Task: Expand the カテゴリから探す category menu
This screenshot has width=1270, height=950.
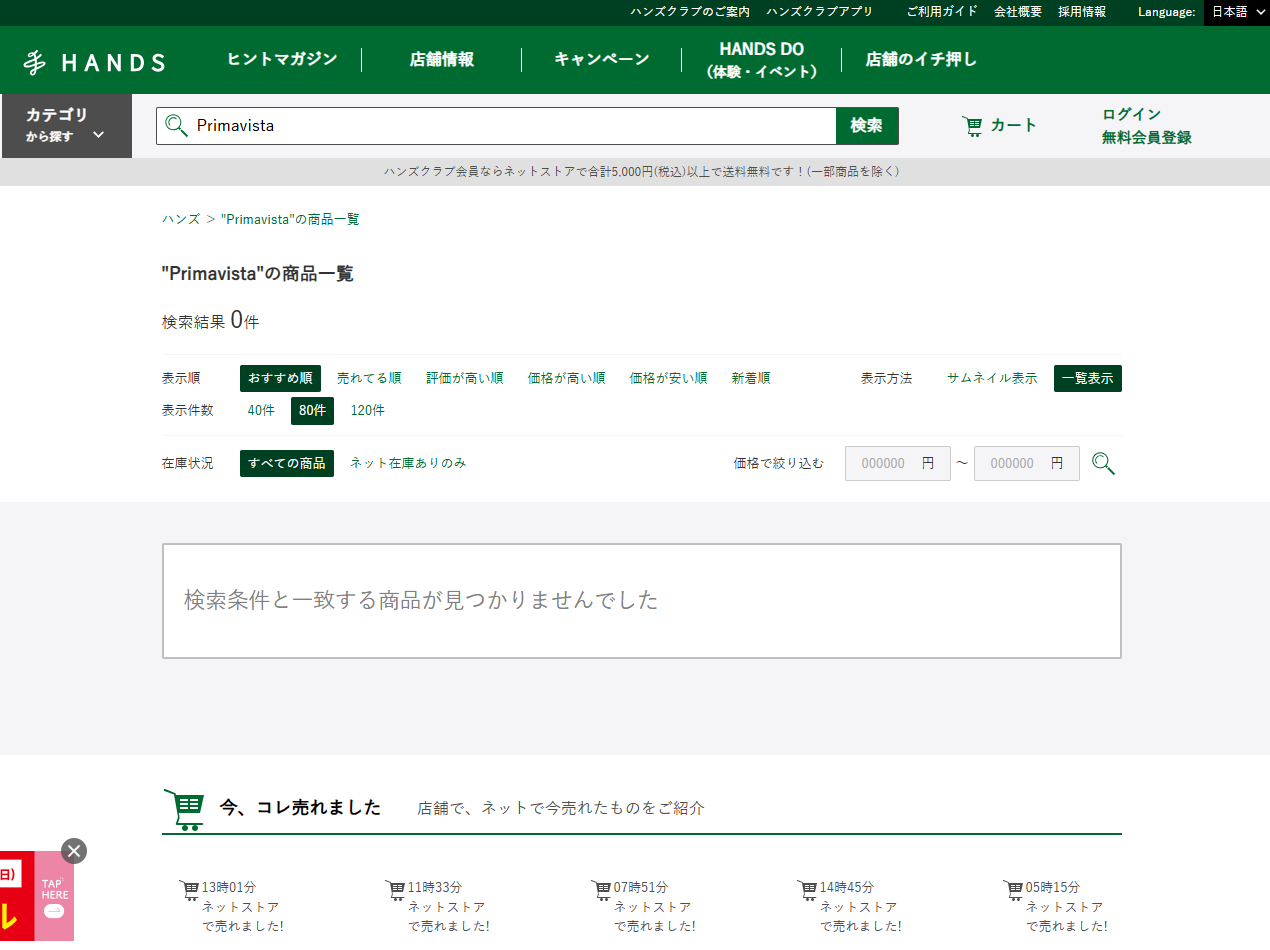Action: (x=66, y=126)
